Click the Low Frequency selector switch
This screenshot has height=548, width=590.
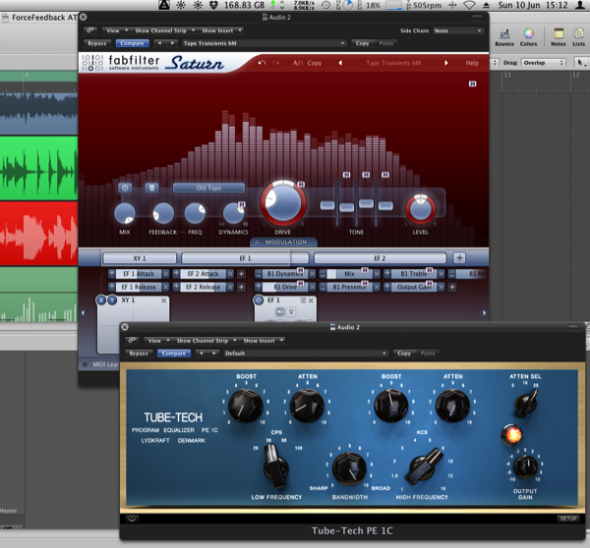tap(276, 467)
